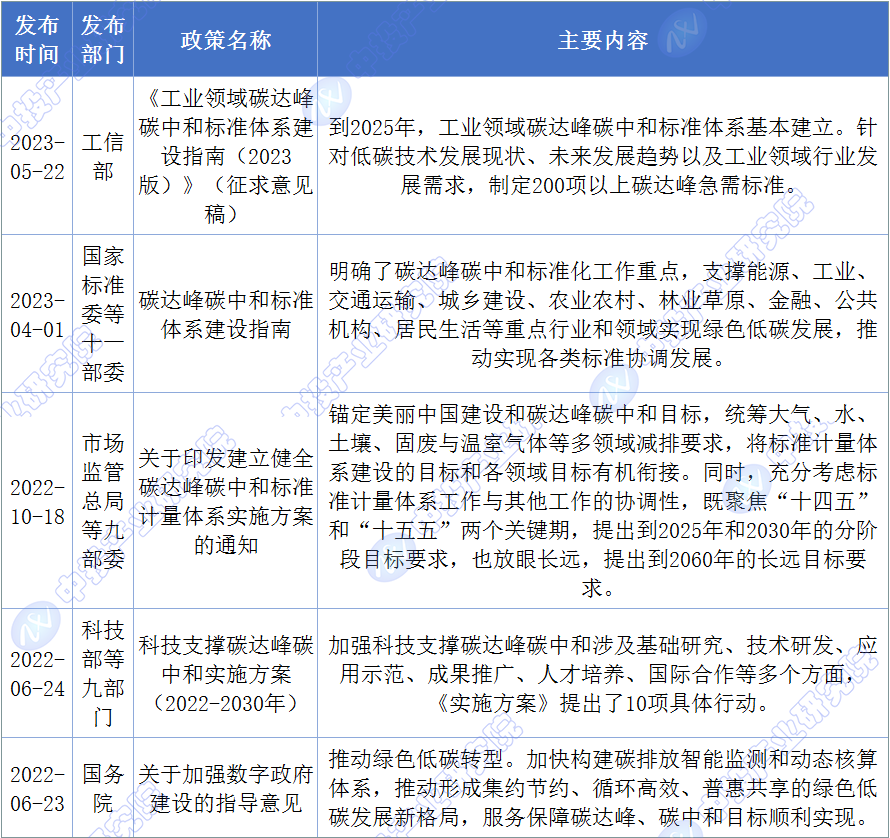Click the 2022-06-23 date cell
Image resolution: width=890 pixels, height=838 pixels.
point(37,788)
